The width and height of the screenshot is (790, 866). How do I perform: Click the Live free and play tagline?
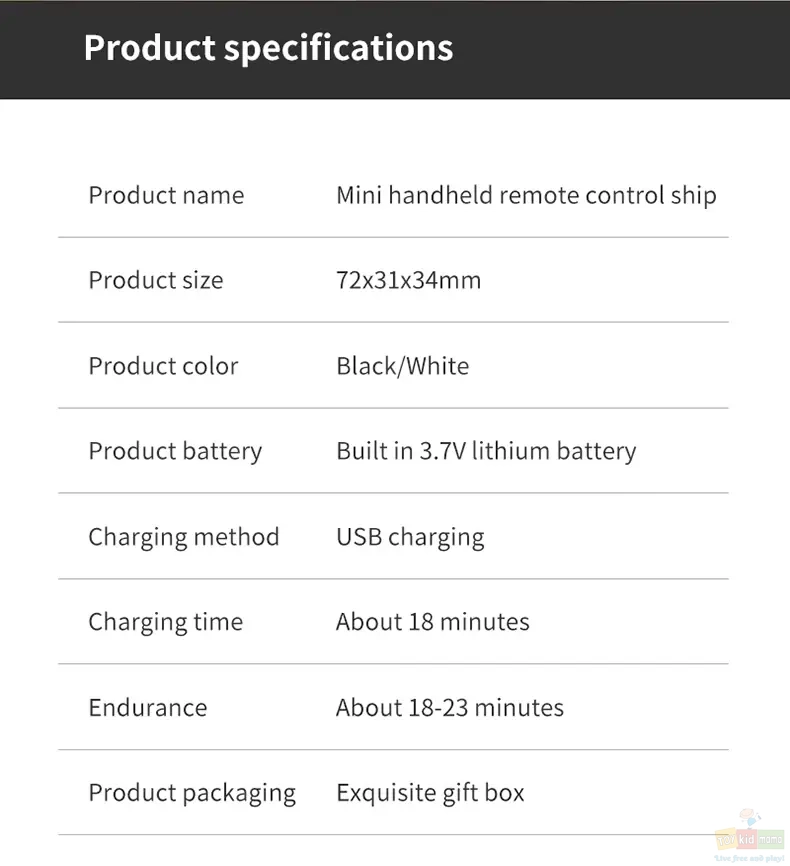pos(749,858)
